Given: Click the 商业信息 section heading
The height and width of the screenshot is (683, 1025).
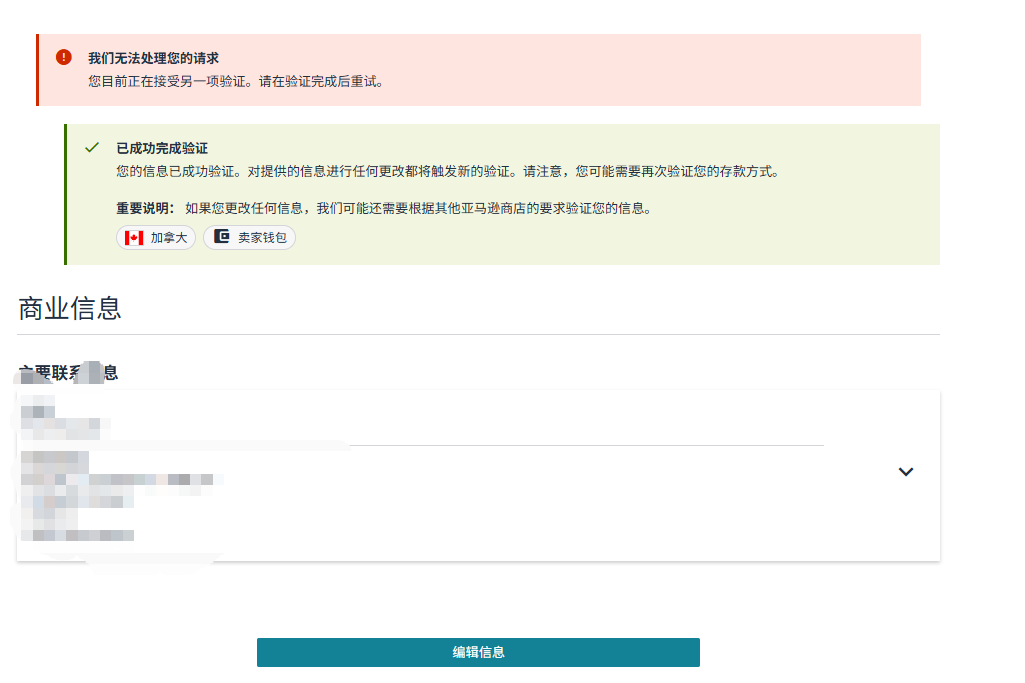Looking at the screenshot, I should 70,308.
